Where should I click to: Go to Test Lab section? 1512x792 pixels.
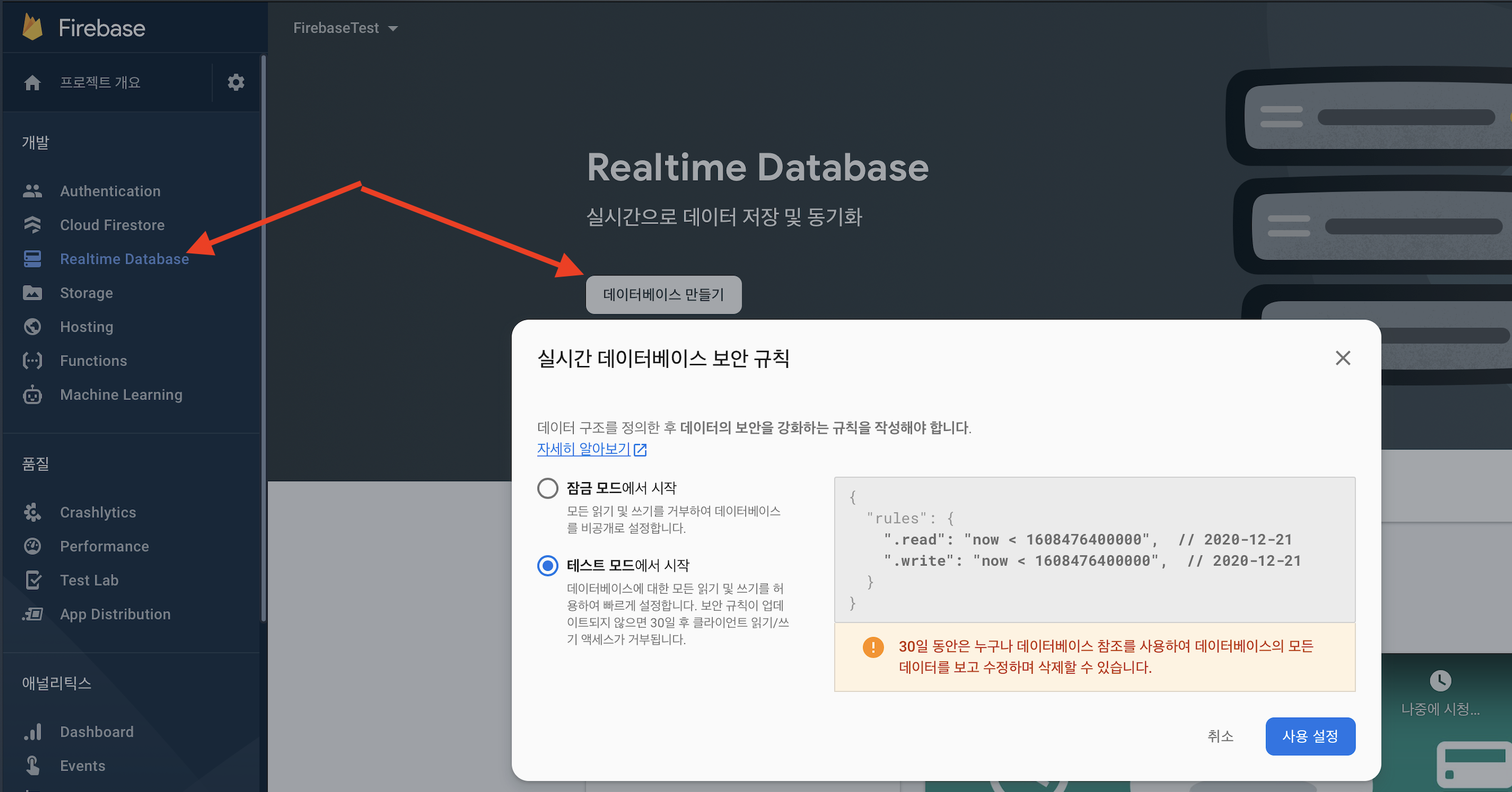(x=88, y=580)
